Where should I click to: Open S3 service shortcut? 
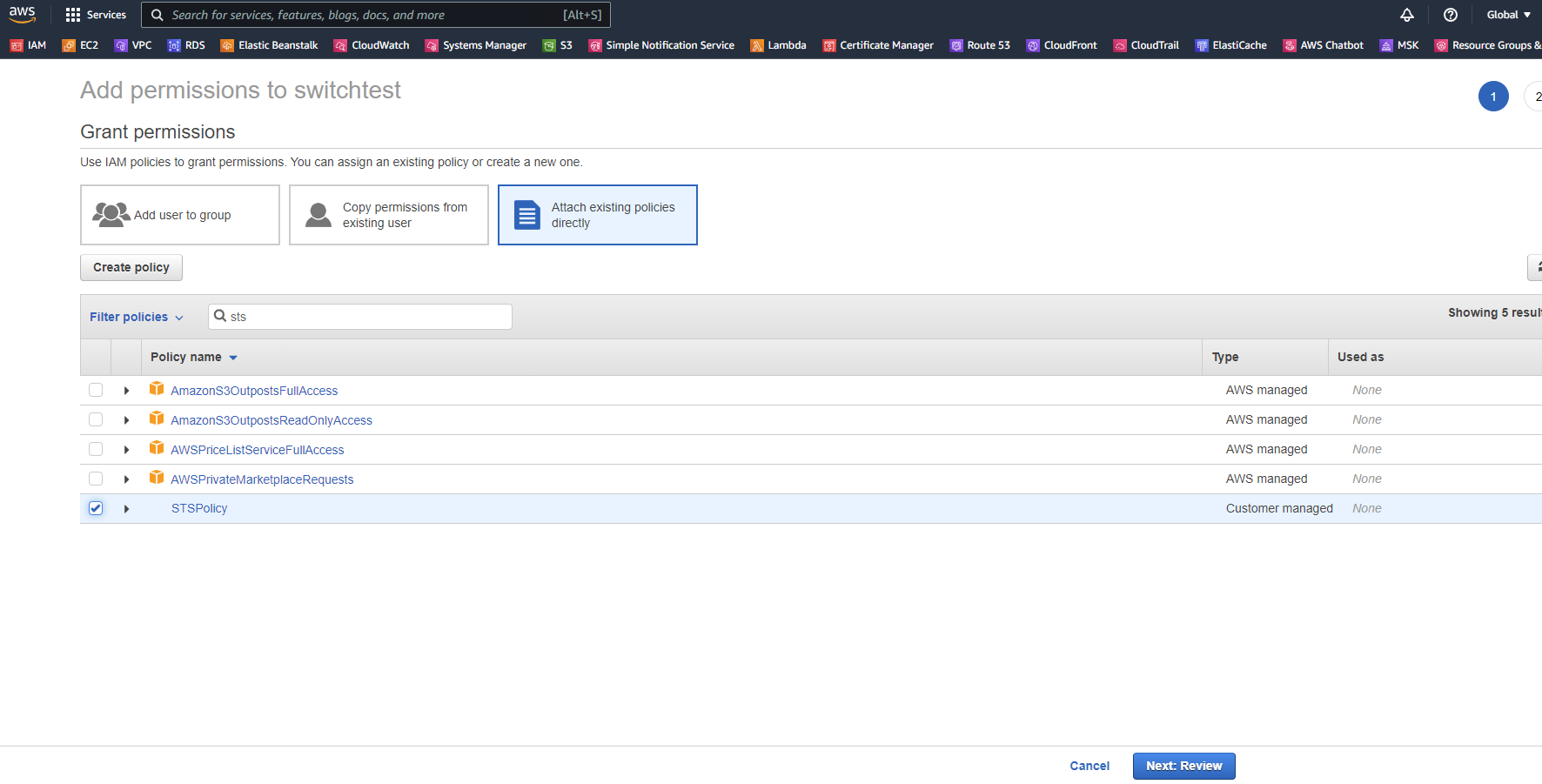click(x=558, y=45)
